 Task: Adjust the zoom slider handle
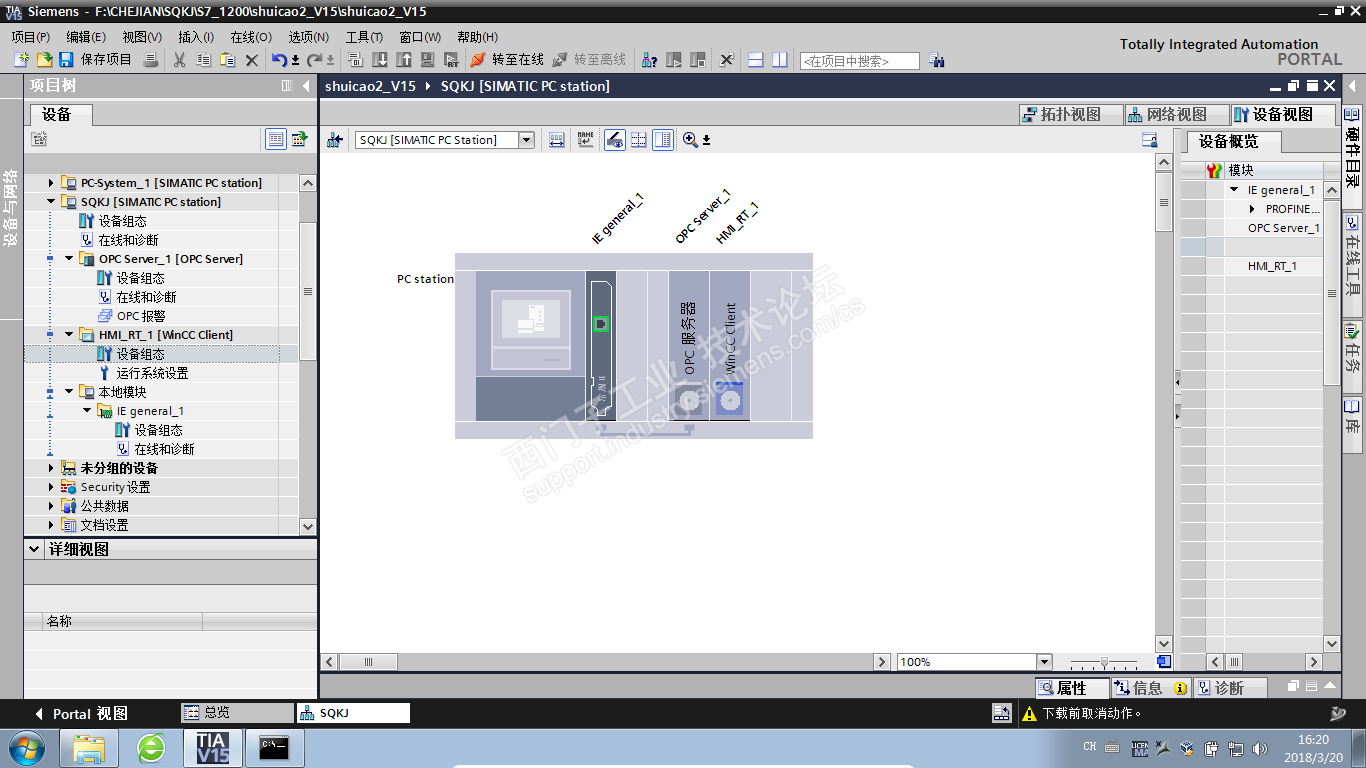(1104, 662)
